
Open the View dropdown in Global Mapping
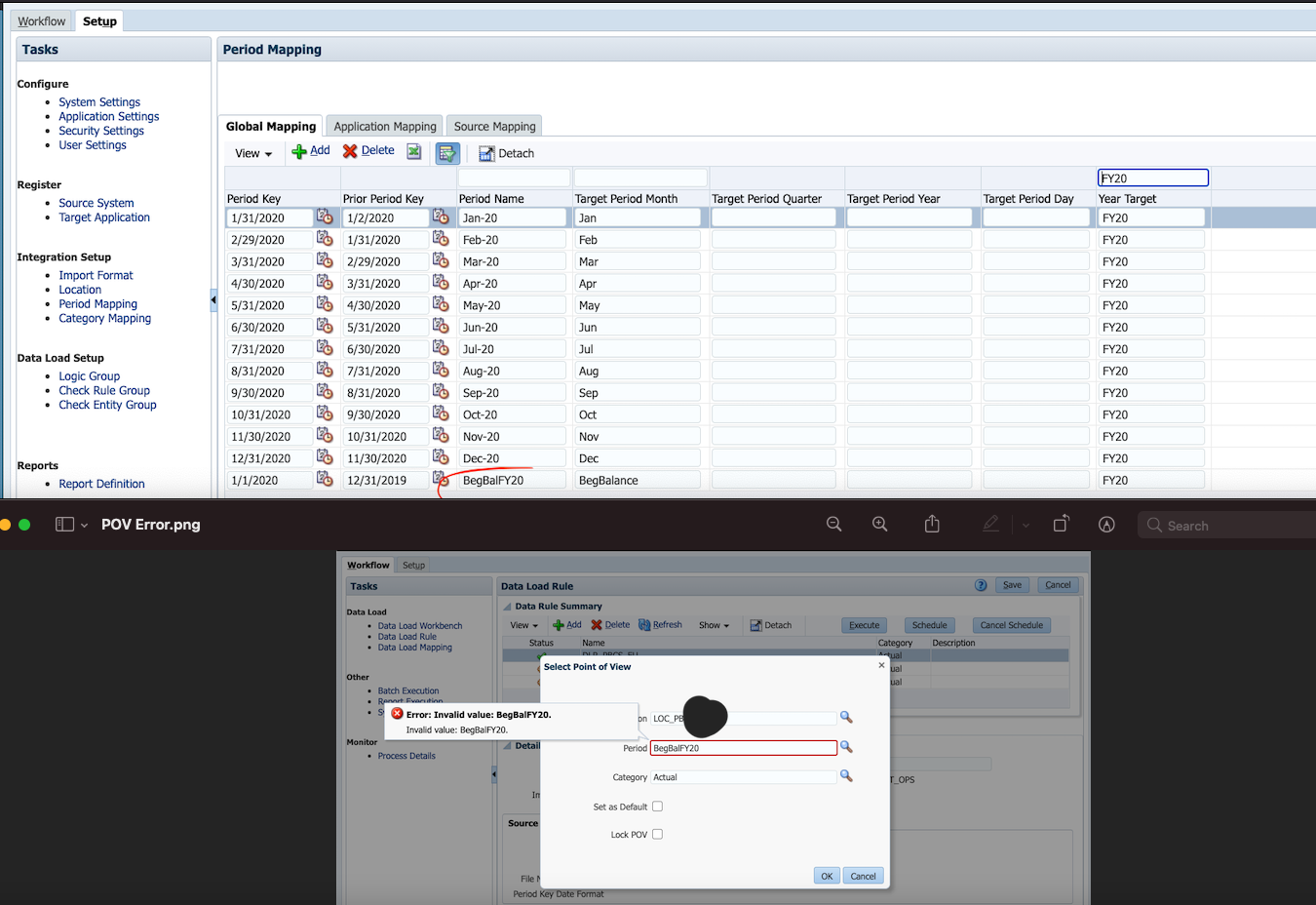[x=252, y=153]
